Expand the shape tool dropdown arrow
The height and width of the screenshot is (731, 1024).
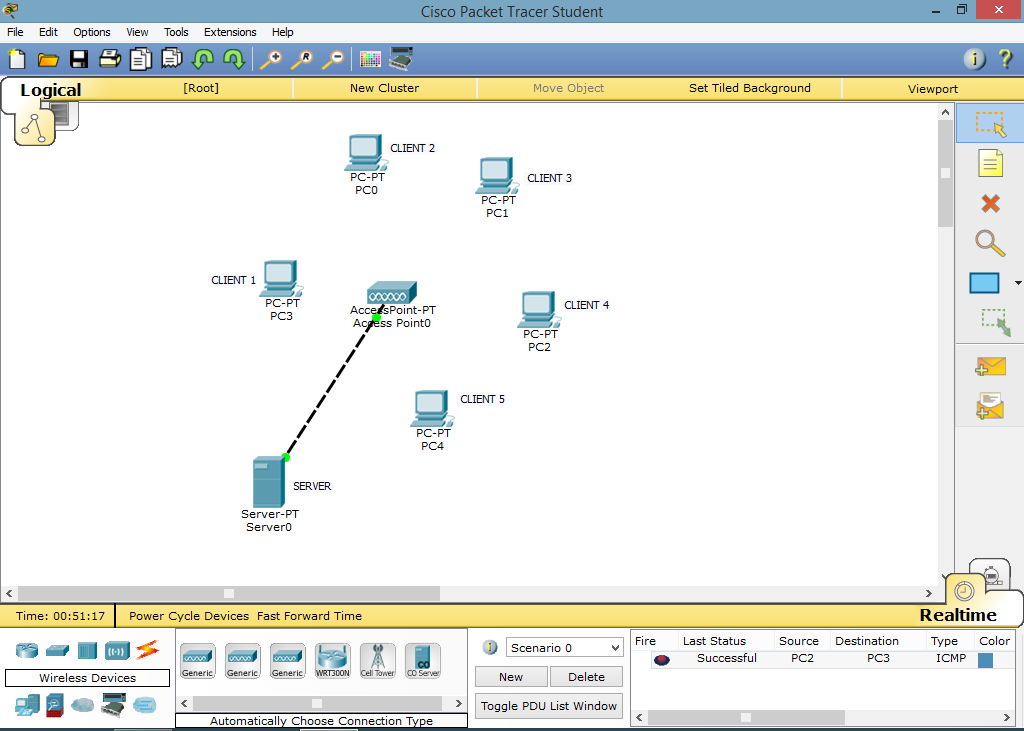pos(1017,283)
